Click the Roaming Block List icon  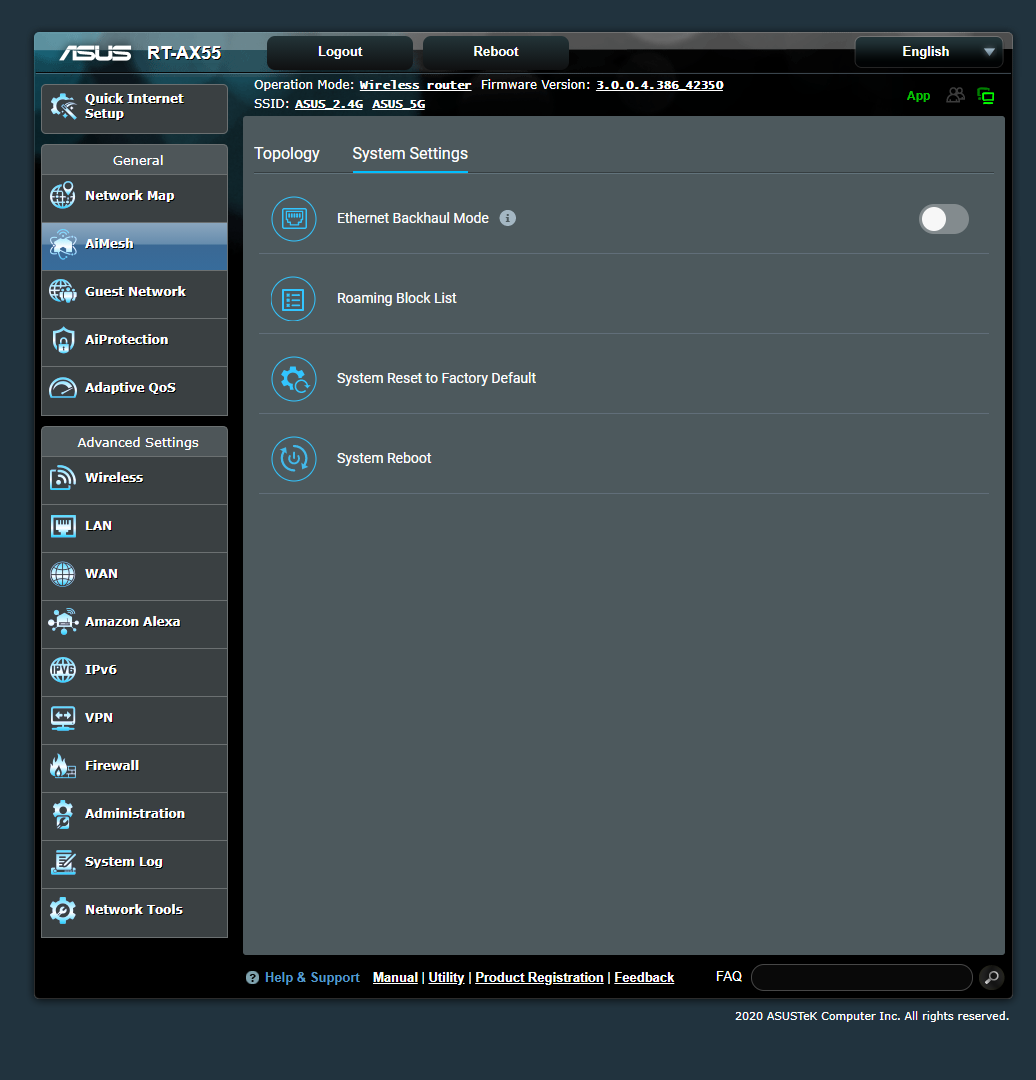293,299
